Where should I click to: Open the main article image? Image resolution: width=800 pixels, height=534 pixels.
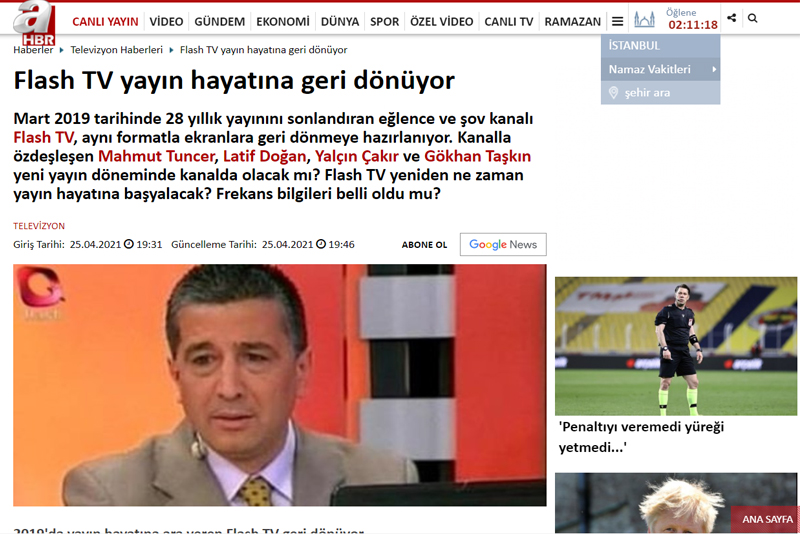tap(280, 385)
